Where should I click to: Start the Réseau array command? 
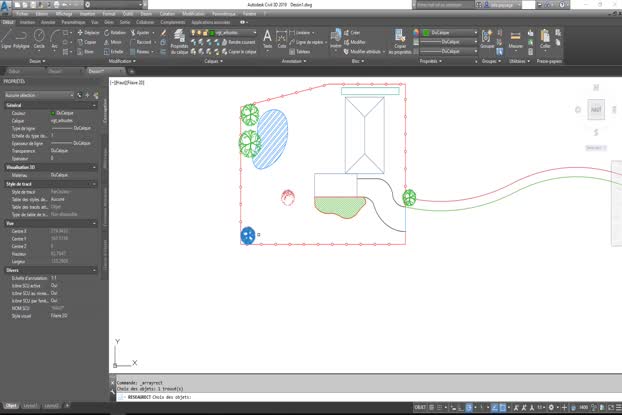[140, 52]
